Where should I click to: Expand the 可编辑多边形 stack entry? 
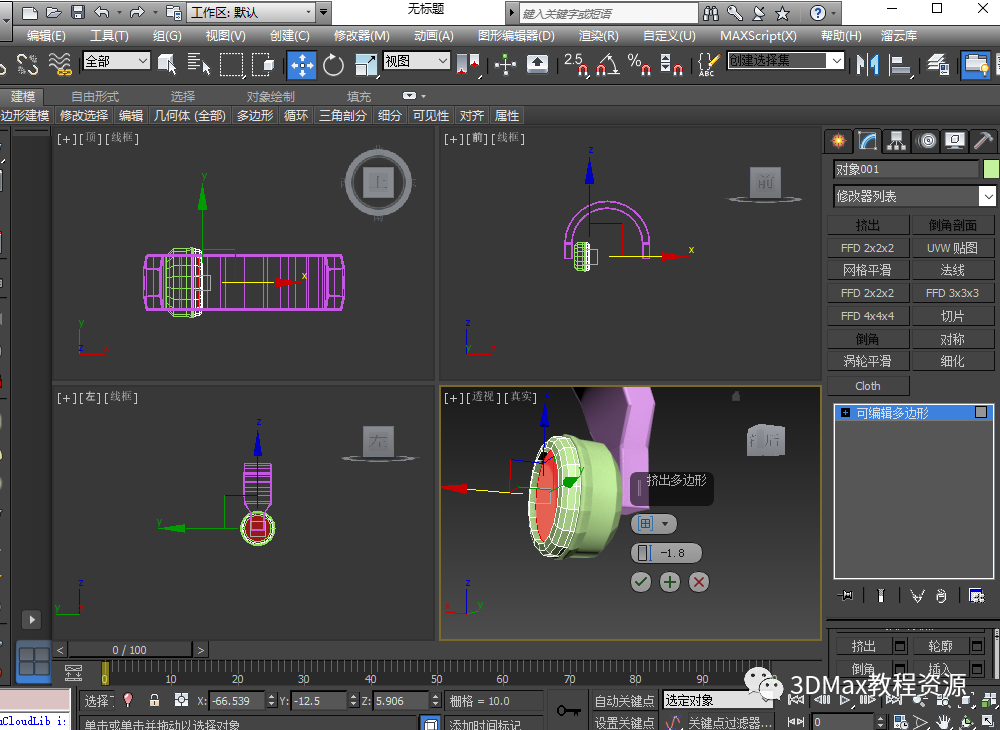(x=846, y=413)
